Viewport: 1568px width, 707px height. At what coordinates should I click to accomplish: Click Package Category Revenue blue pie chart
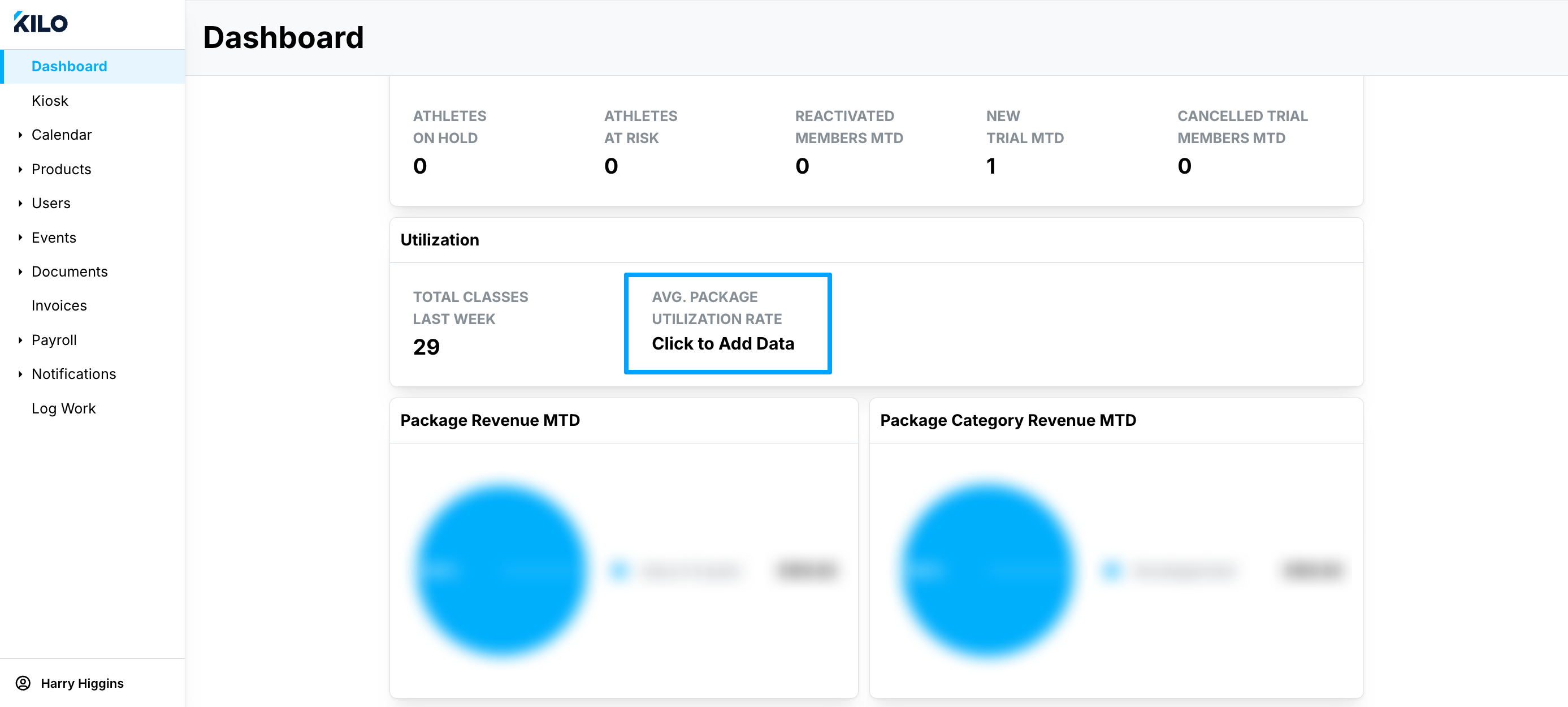click(987, 570)
